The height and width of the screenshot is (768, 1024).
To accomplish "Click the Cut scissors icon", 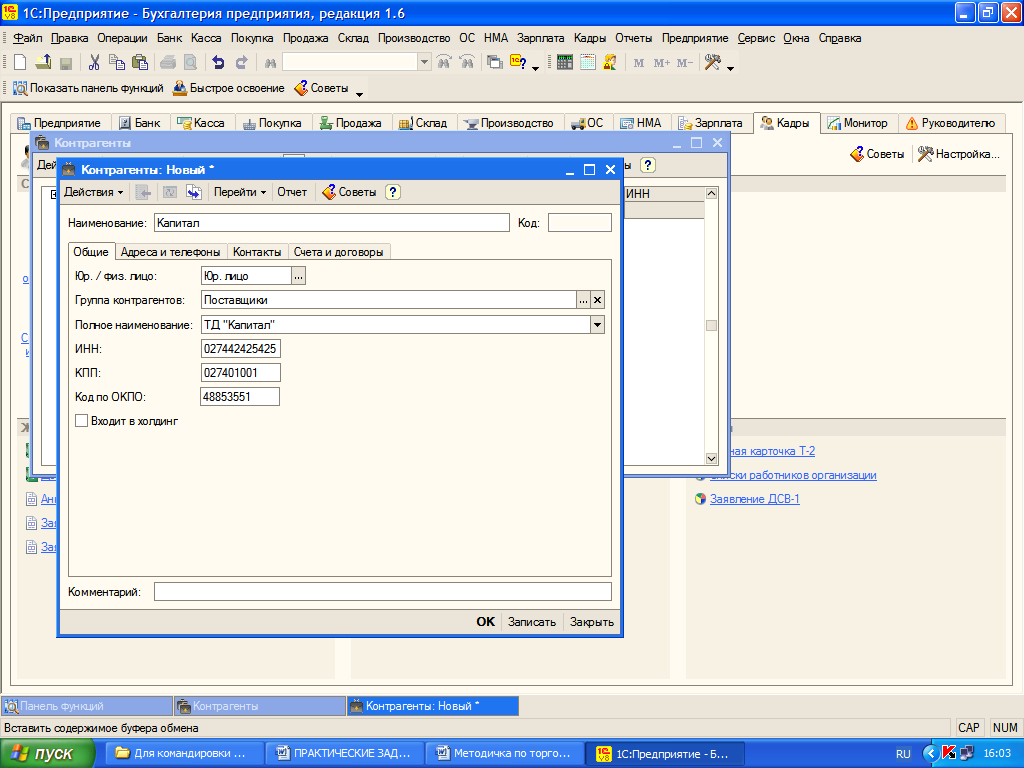I will [x=94, y=63].
